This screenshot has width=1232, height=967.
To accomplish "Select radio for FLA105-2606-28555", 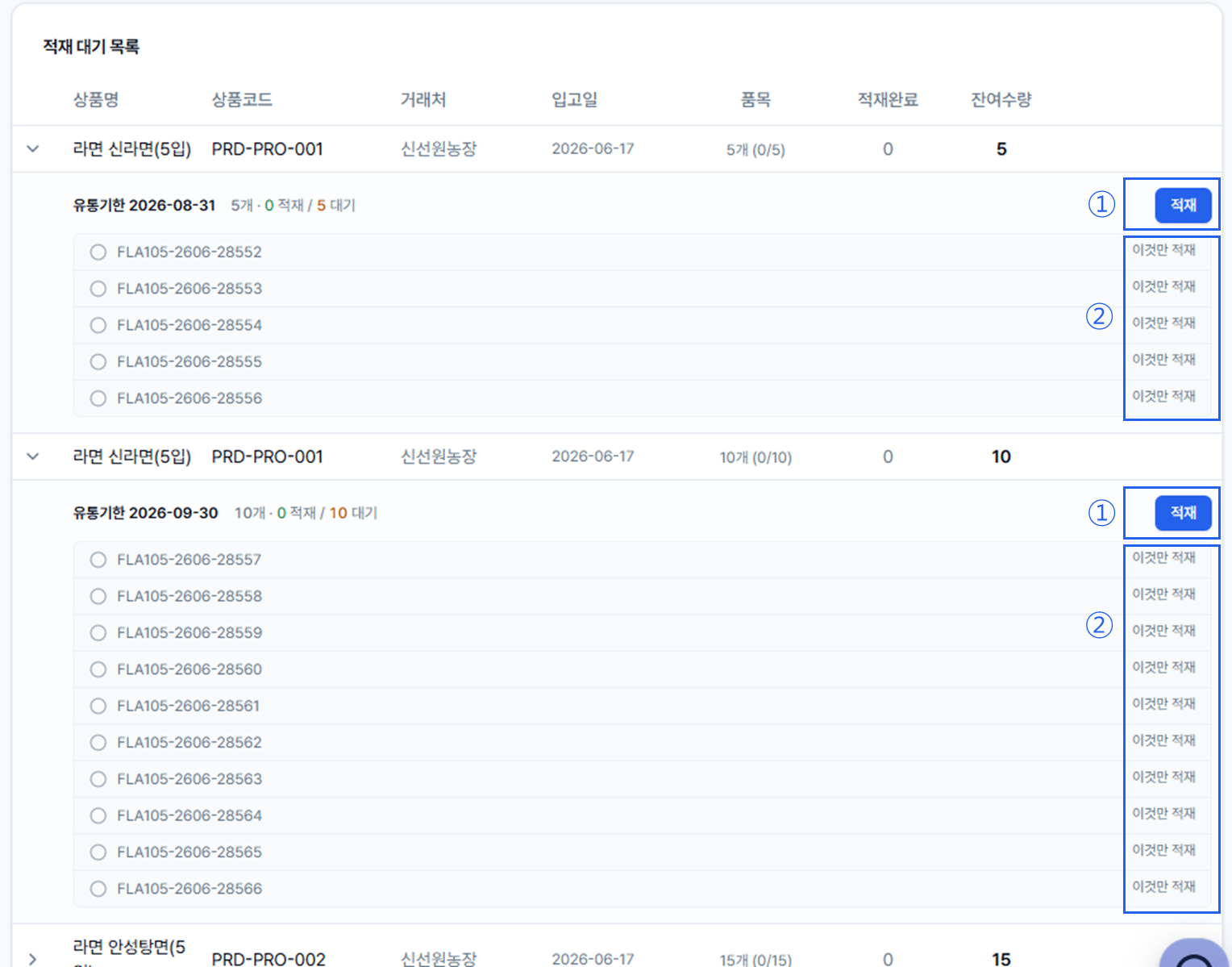I will coord(98,362).
